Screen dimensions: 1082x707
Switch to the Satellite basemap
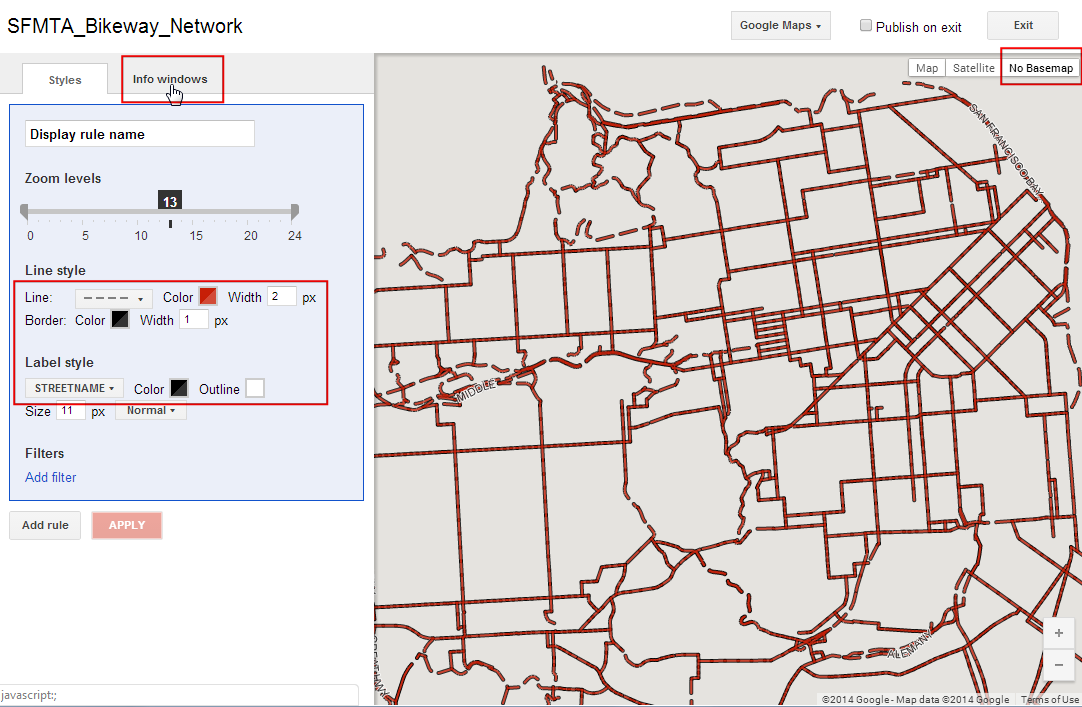[x=973, y=68]
